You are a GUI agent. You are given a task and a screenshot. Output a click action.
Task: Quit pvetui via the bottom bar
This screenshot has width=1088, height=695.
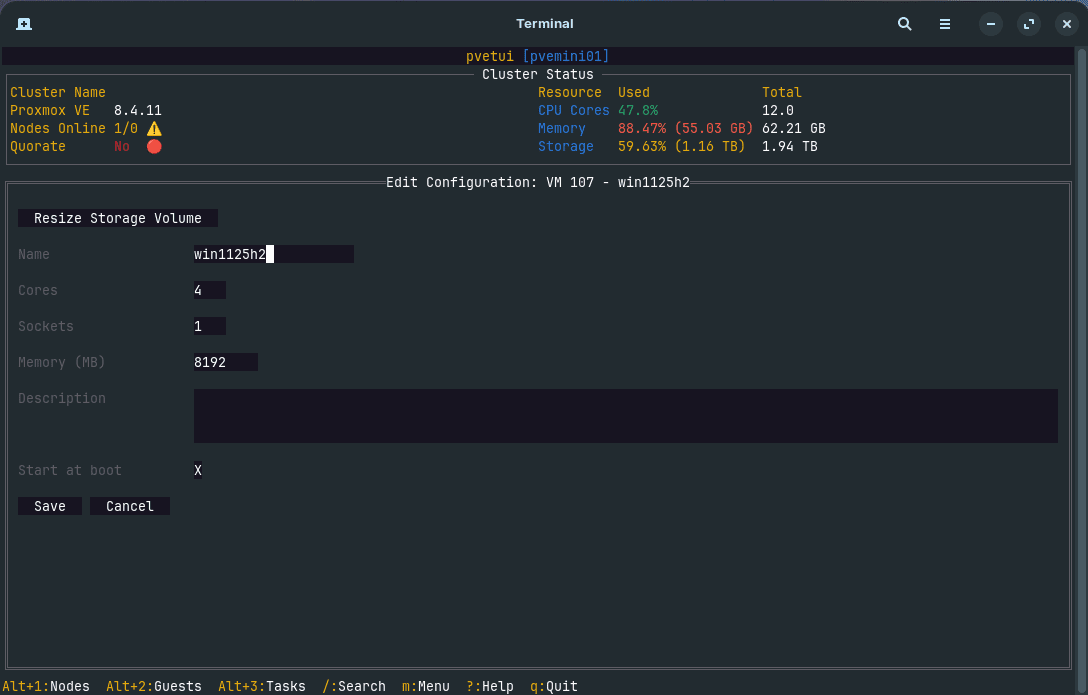[553, 686]
